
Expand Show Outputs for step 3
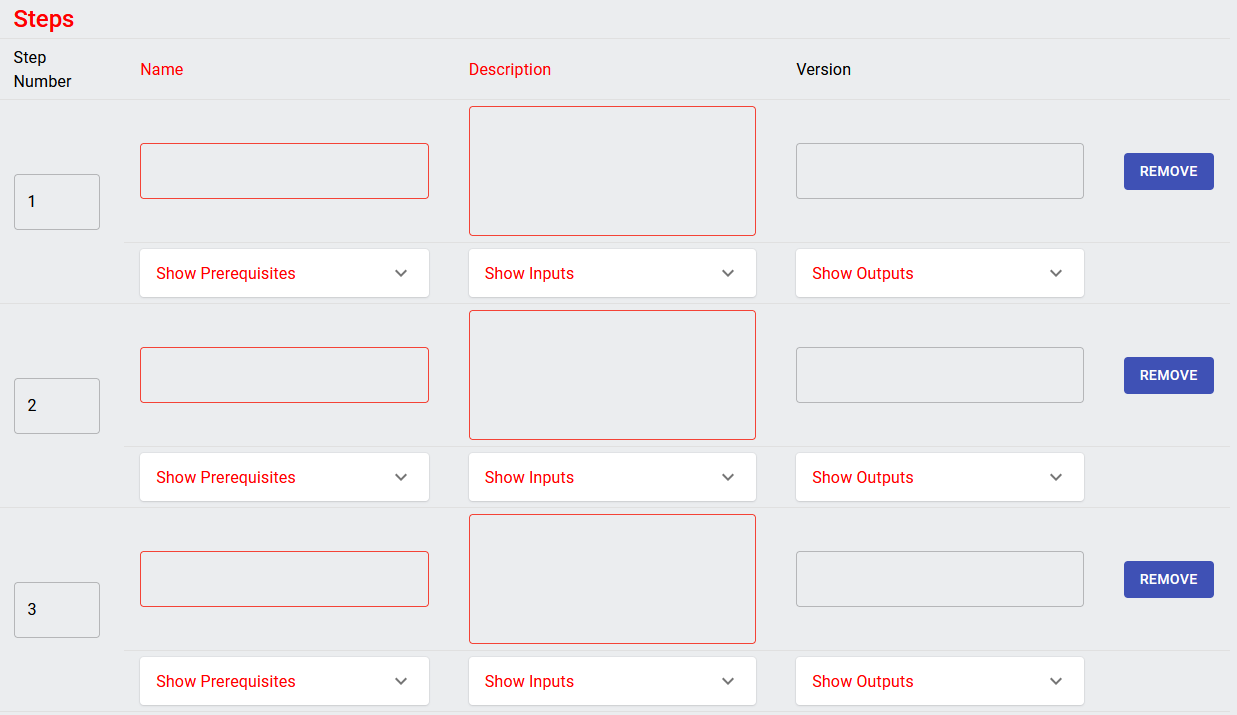[939, 681]
